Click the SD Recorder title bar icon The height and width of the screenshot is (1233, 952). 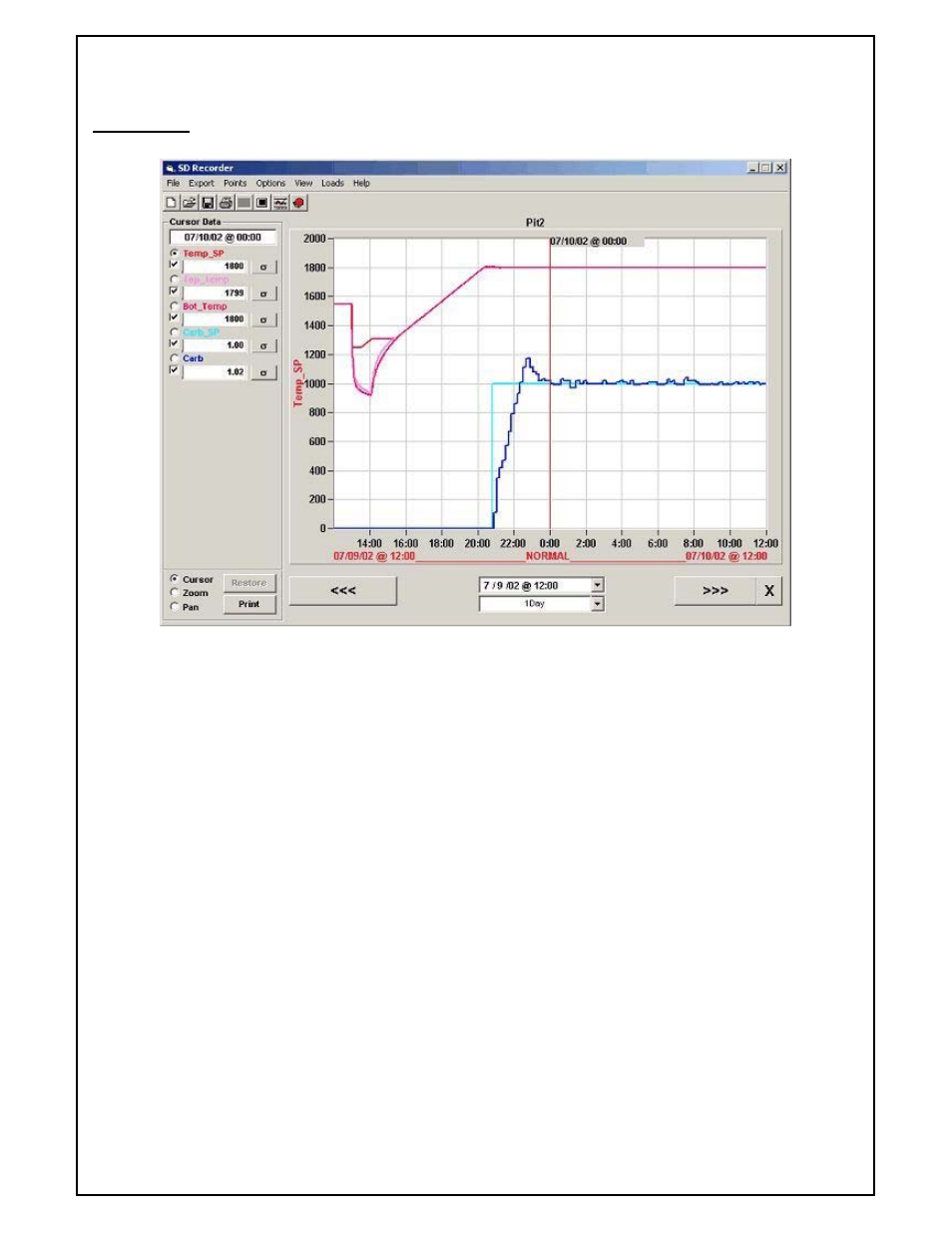pos(171,168)
